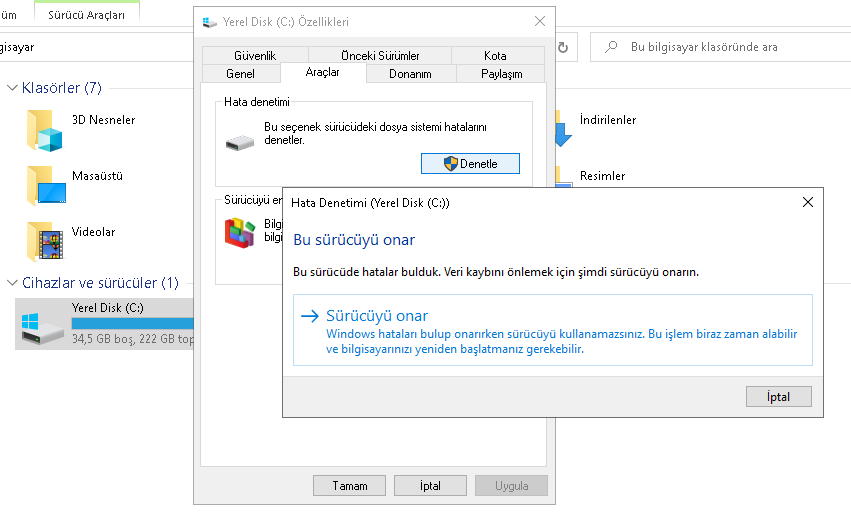Click the İndirilenler folder icon

[563, 129]
